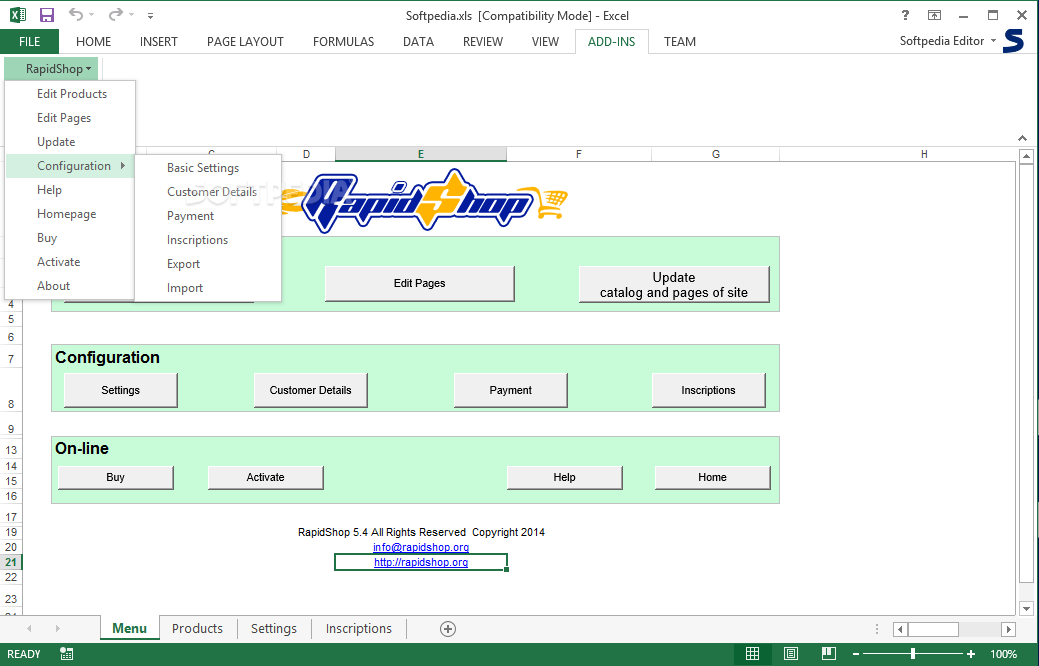Image resolution: width=1039 pixels, height=666 pixels.
Task: Open Basic Settings submenu item
Action: point(208,168)
